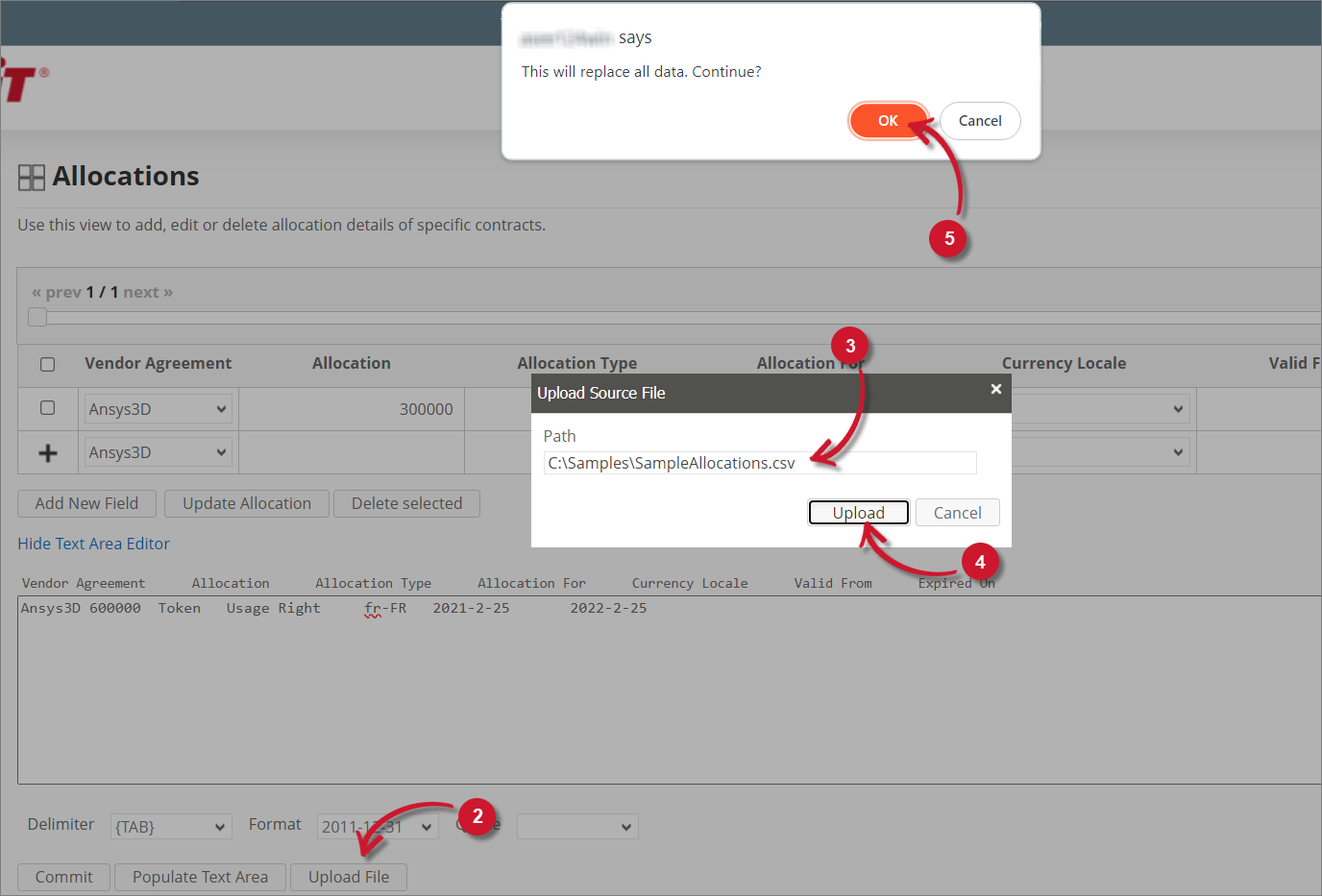Image resolution: width=1322 pixels, height=896 pixels.
Task: Open the Quote dropdown
Action: (x=577, y=826)
